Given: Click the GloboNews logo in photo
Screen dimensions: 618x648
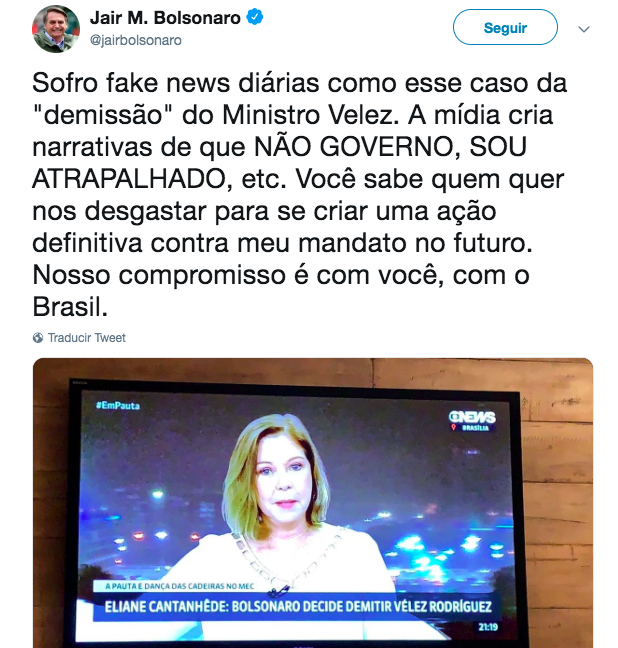Looking at the screenshot, I should click(x=472, y=417).
